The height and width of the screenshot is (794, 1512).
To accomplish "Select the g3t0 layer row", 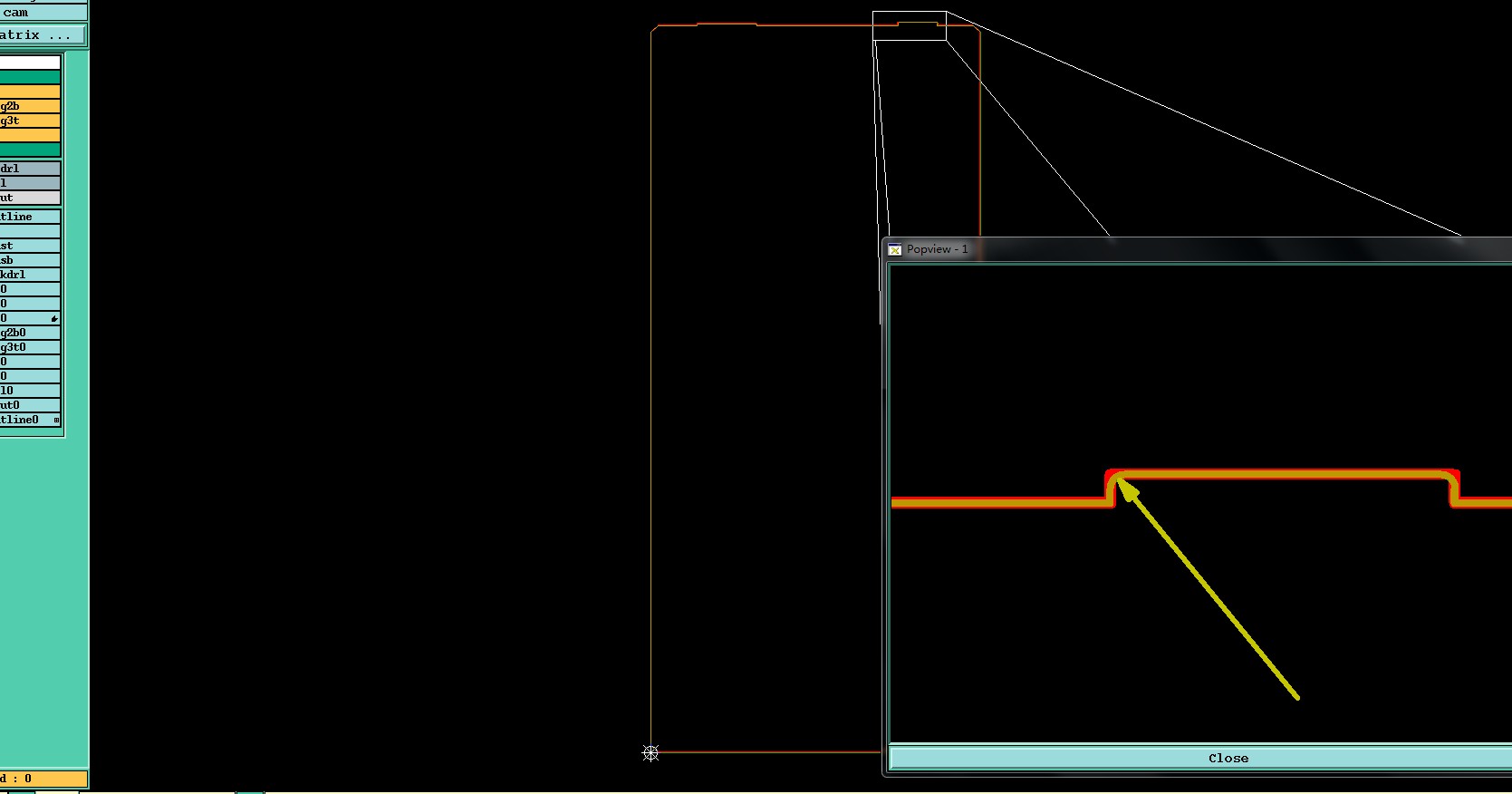I will point(30,347).
